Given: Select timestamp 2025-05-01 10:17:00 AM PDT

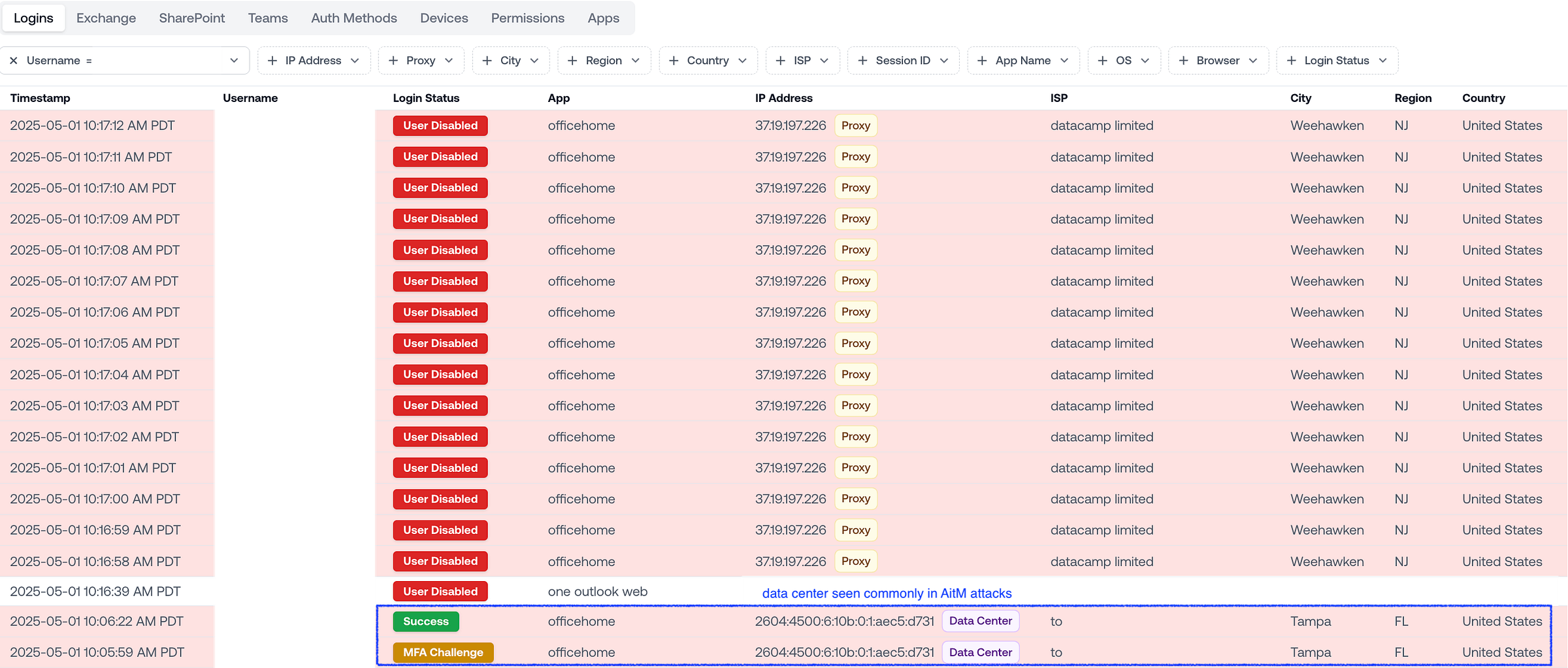Looking at the screenshot, I should [95, 499].
